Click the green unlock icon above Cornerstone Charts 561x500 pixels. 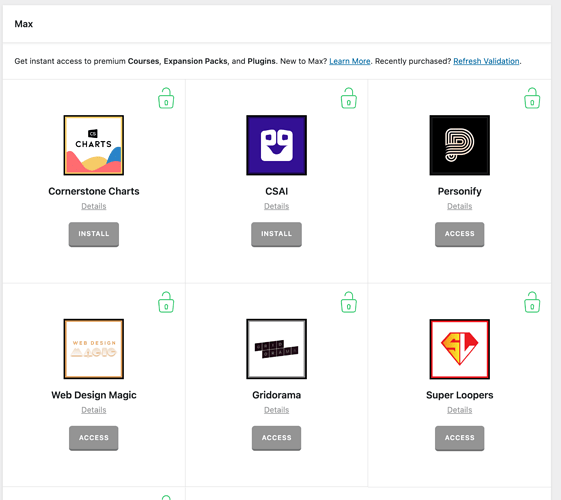click(x=166, y=98)
